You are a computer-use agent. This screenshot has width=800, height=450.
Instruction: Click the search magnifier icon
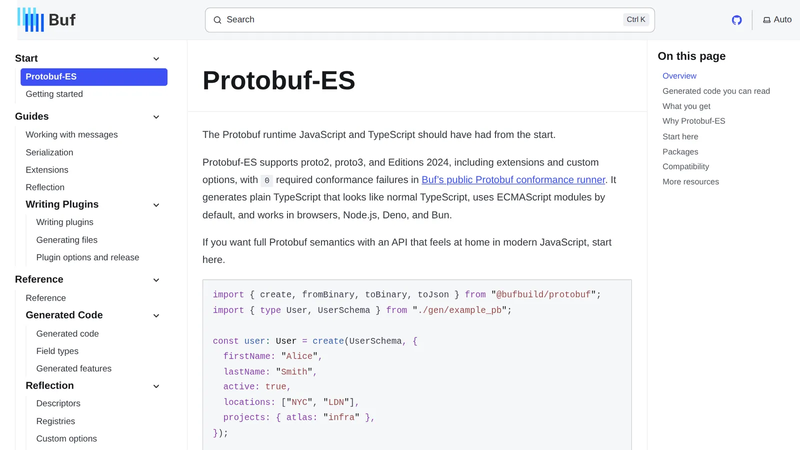[x=217, y=20]
